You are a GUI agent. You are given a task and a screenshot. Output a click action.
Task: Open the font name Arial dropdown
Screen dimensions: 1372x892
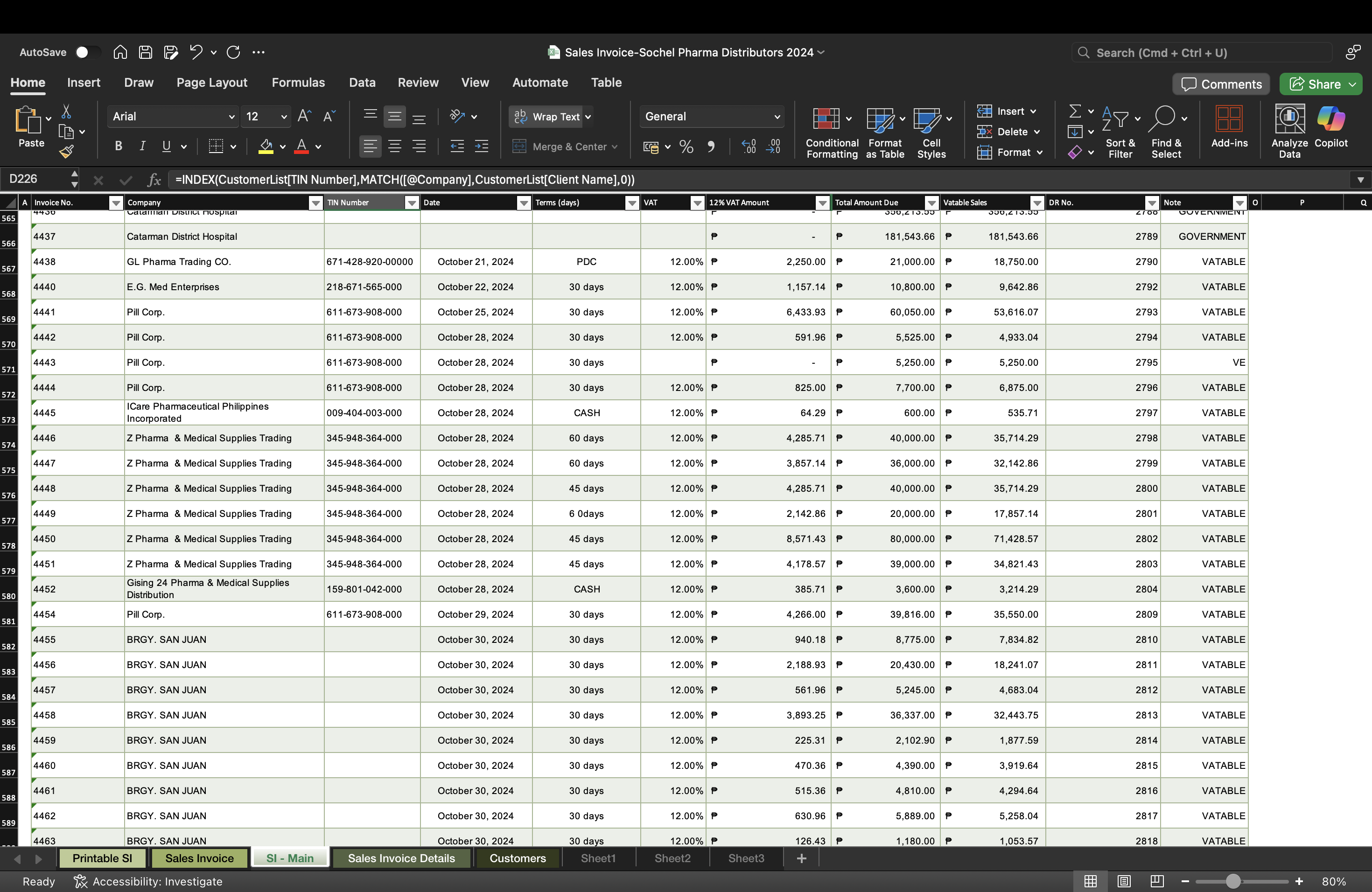point(231,117)
